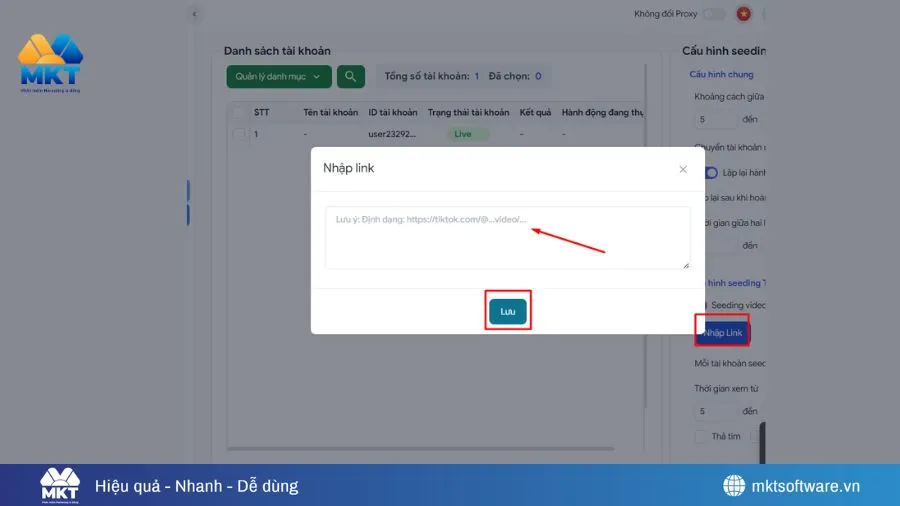Click the horizontal scrollbar under the account table
The image size is (900, 506).
[421, 449]
